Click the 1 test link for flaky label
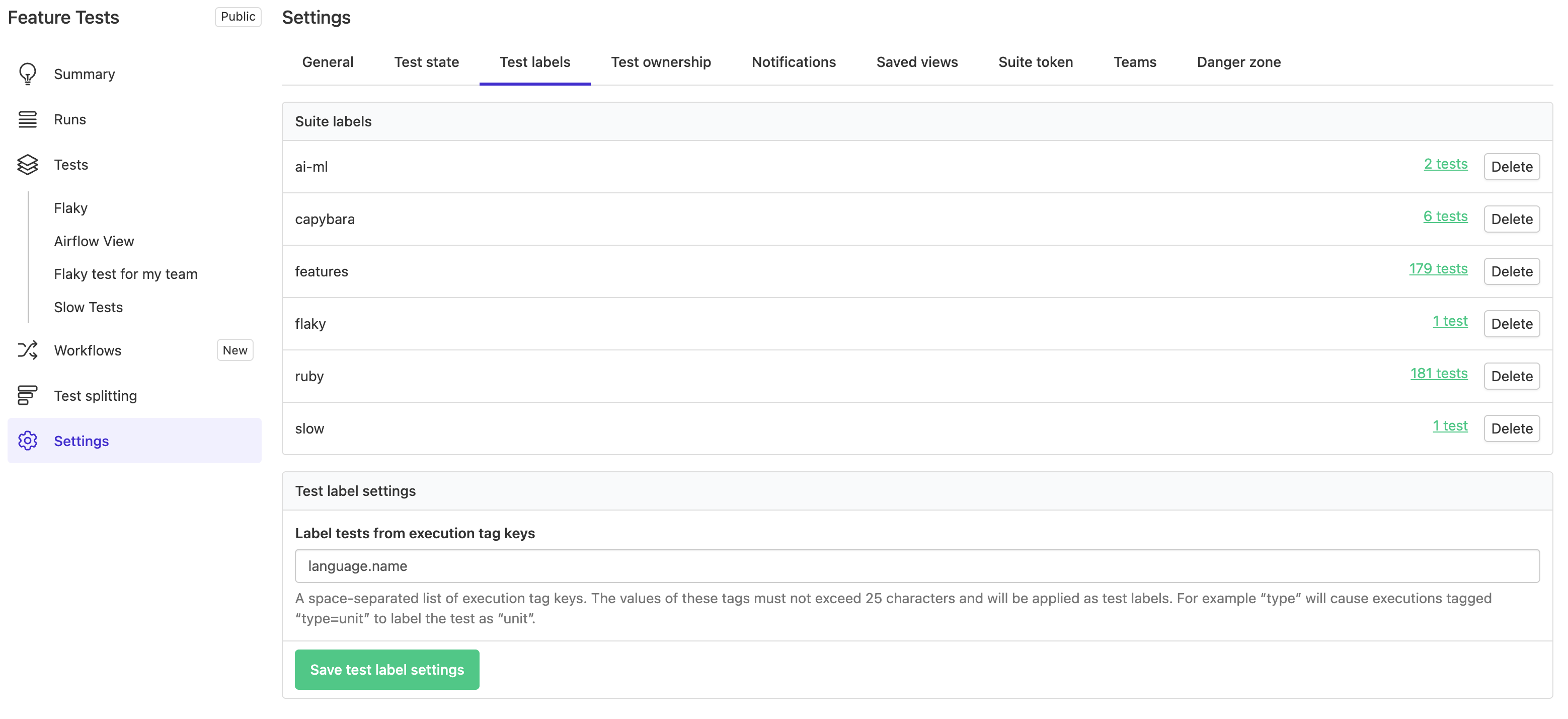This screenshot has height=719, width=1568. [x=1451, y=321]
